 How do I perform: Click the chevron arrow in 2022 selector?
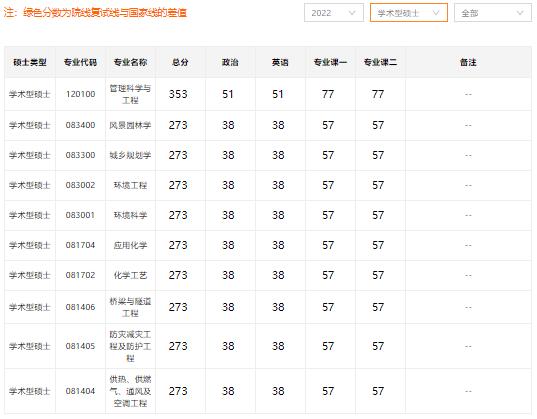[x=352, y=13]
